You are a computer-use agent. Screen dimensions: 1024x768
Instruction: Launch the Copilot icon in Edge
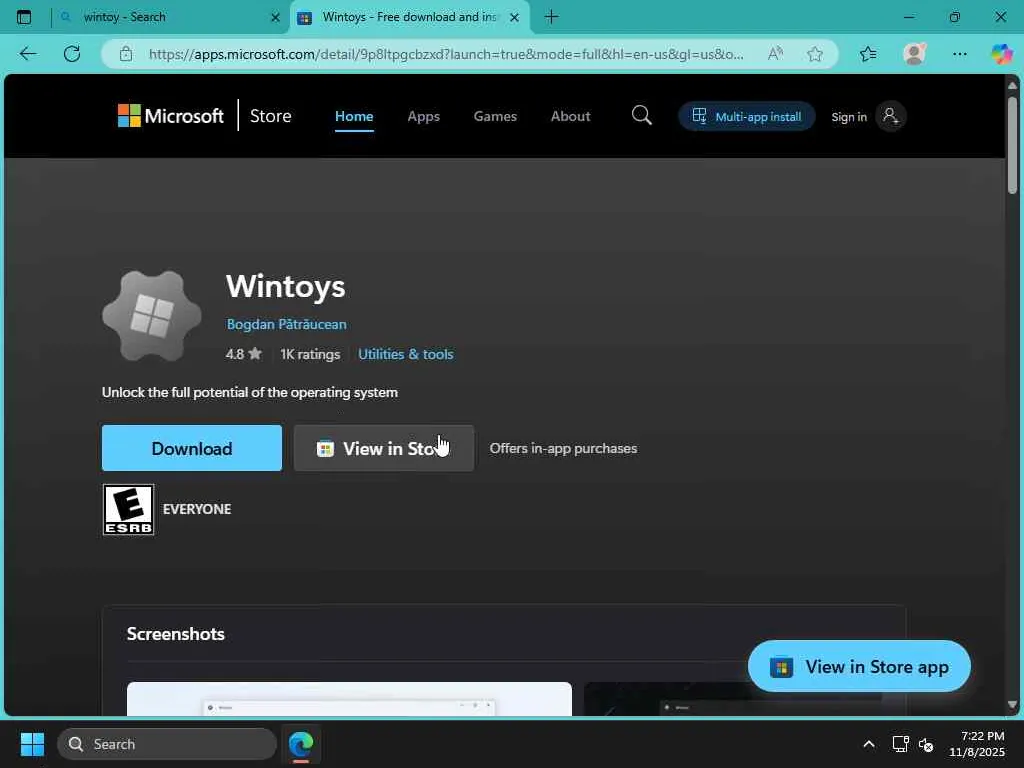pos(1002,54)
